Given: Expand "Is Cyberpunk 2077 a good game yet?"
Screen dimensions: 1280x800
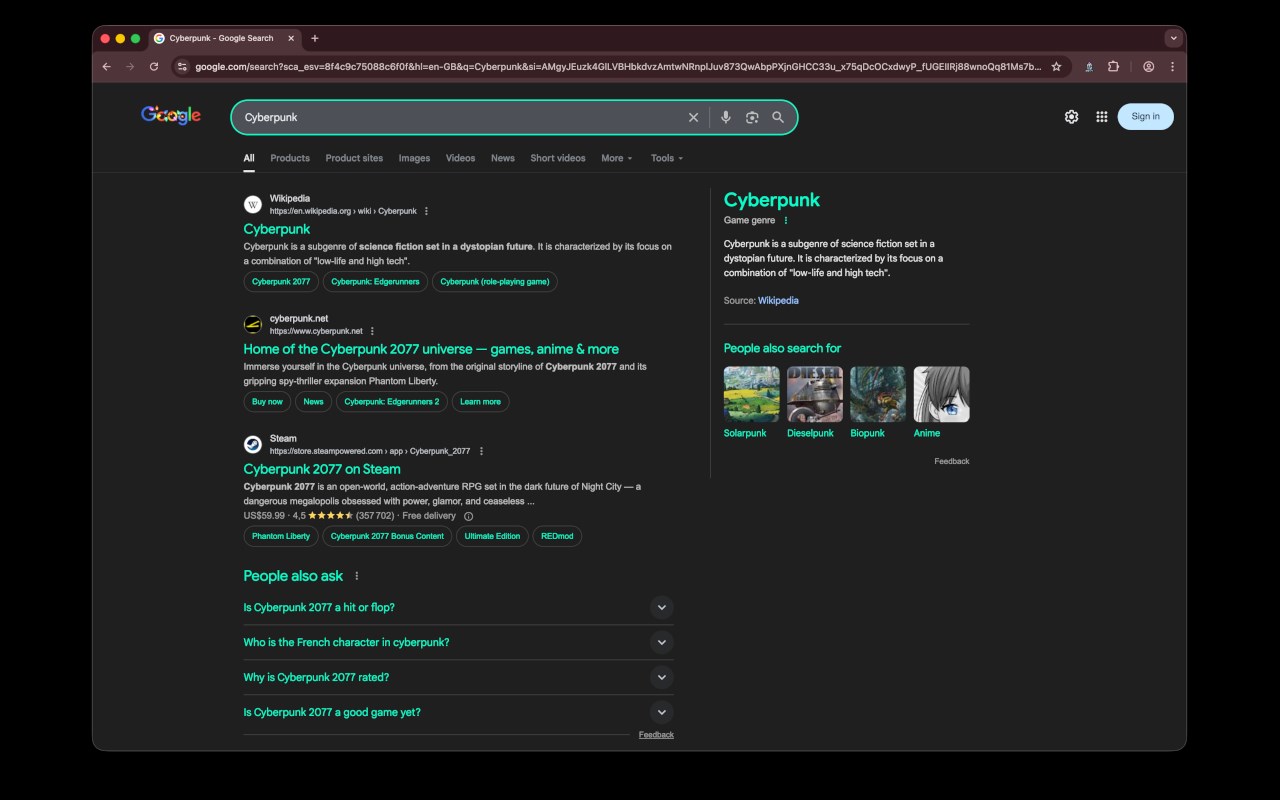Looking at the screenshot, I should (x=458, y=712).
